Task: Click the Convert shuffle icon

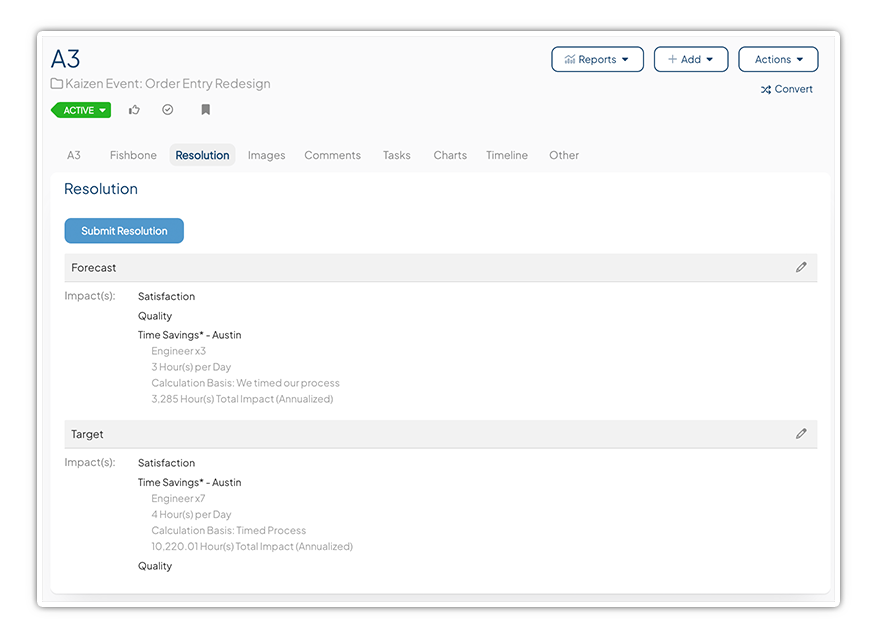Action: (766, 90)
